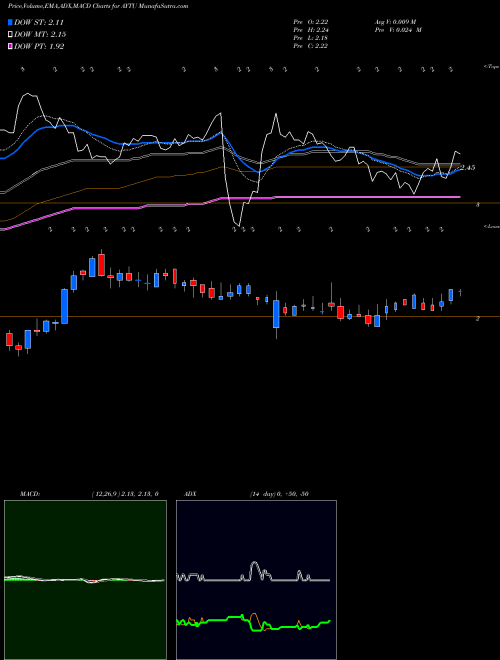Click the ADX '(14 day) 0, +50, -50' values
The height and width of the screenshot is (660, 500).
(x=279, y=494)
